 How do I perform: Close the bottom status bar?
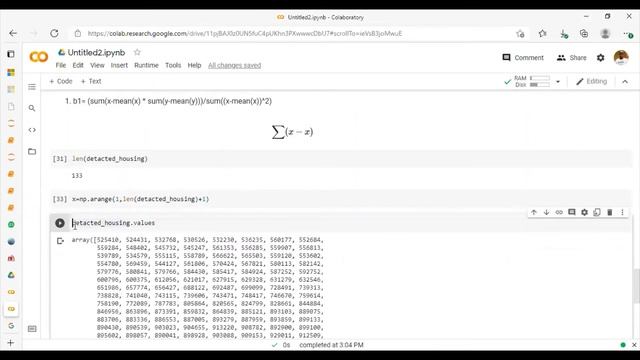(634, 345)
